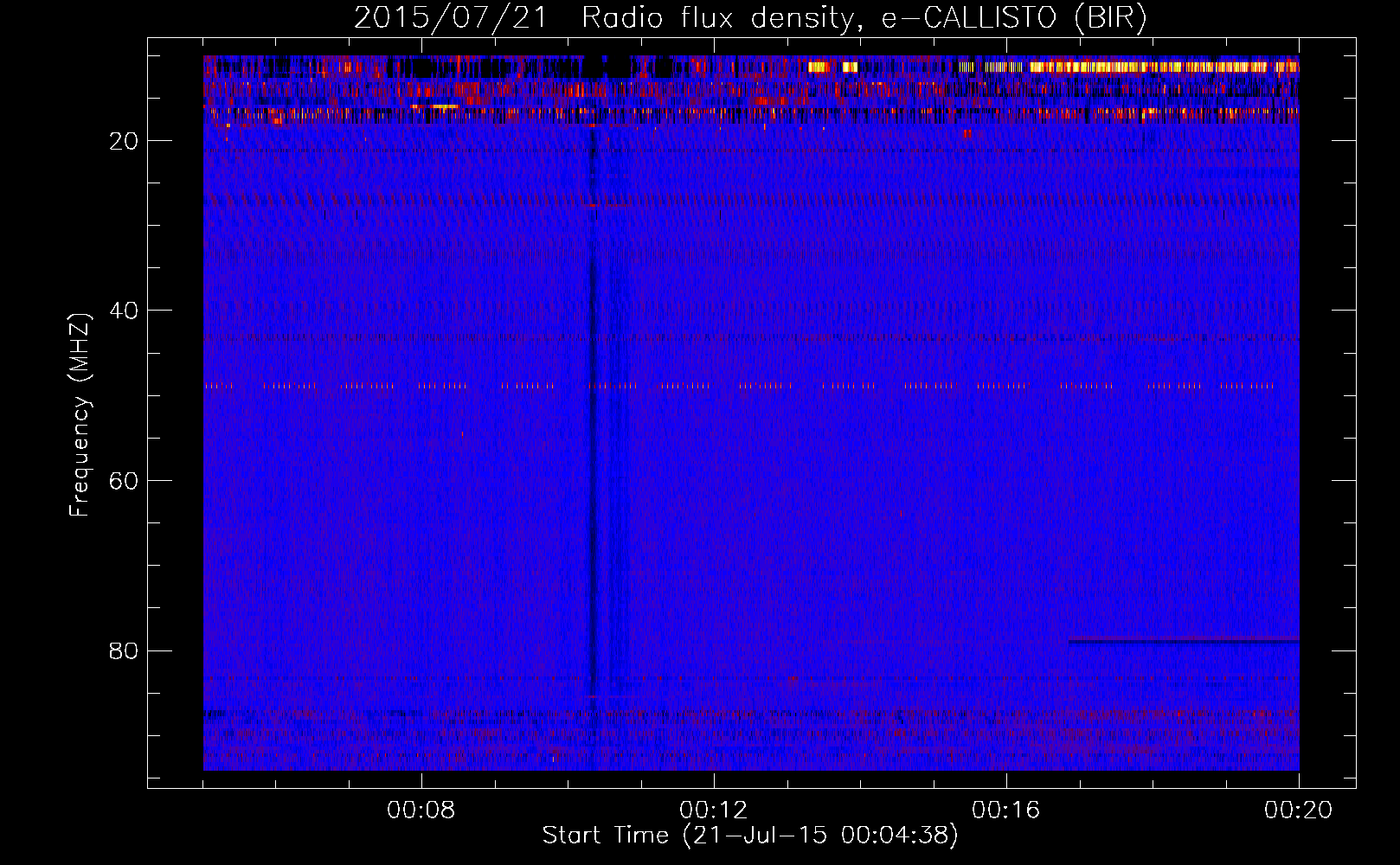1400x865 pixels.
Task: Click the 00:12 time tick label
Action: [714, 811]
